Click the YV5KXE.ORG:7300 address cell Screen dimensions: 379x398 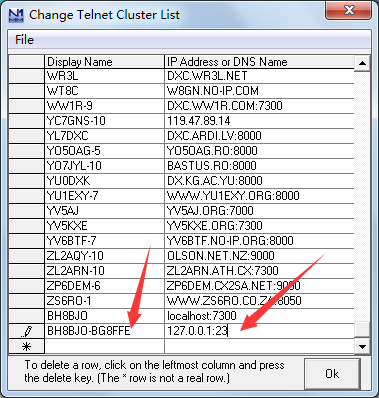[259, 226]
